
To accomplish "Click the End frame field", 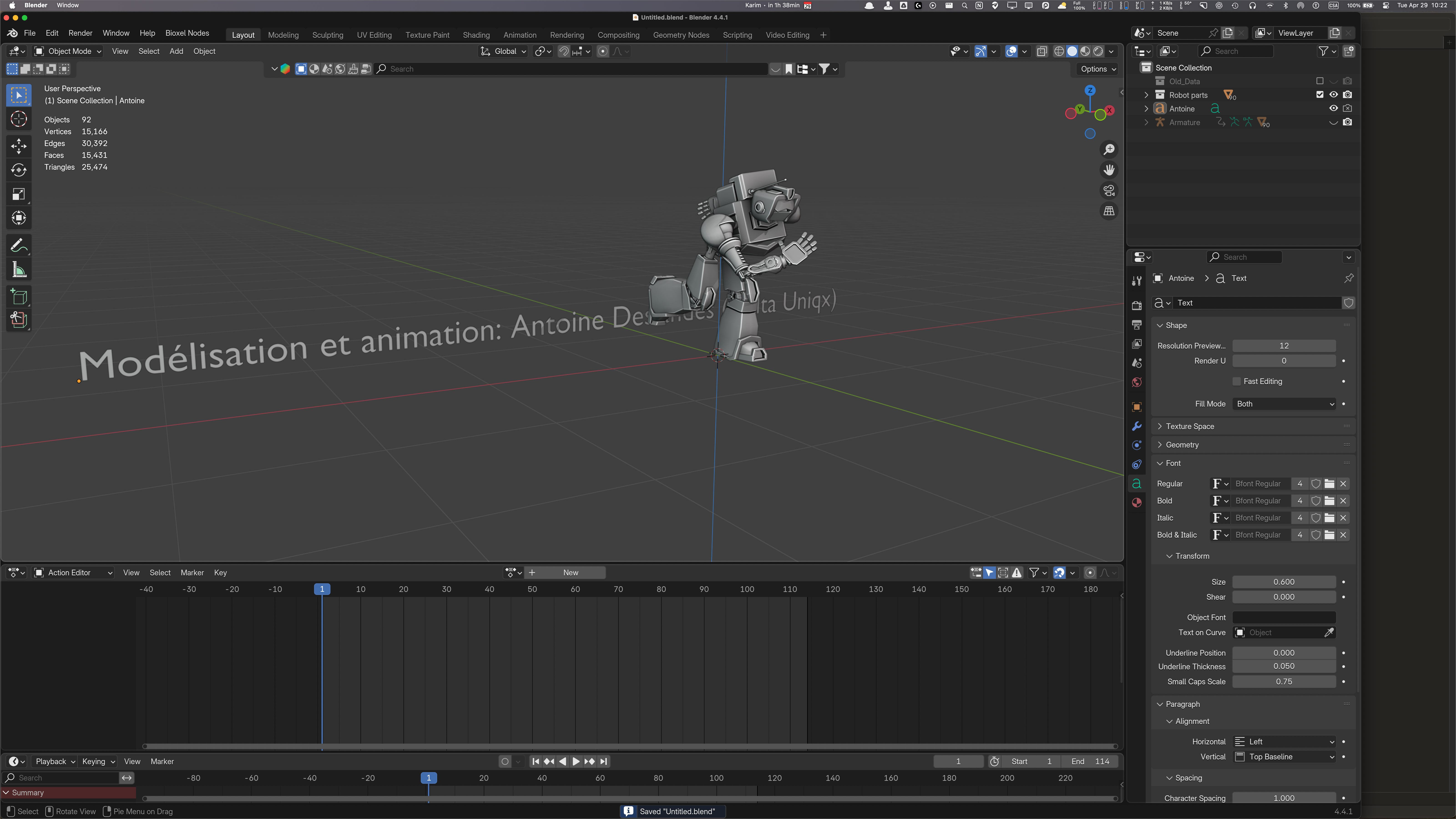I will 1090,762.
